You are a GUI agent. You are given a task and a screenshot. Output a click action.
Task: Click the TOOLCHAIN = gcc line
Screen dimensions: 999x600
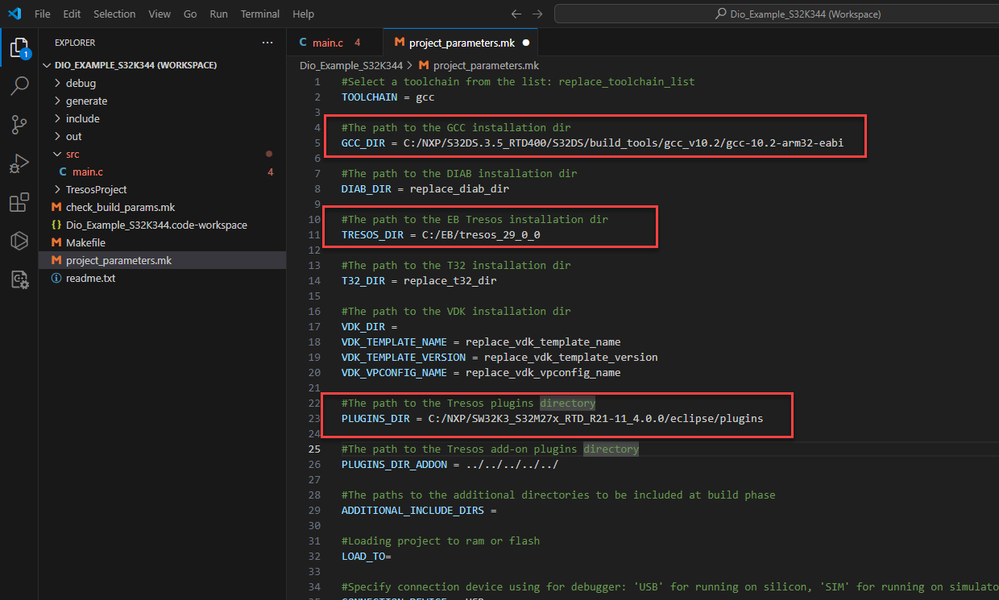tap(387, 97)
